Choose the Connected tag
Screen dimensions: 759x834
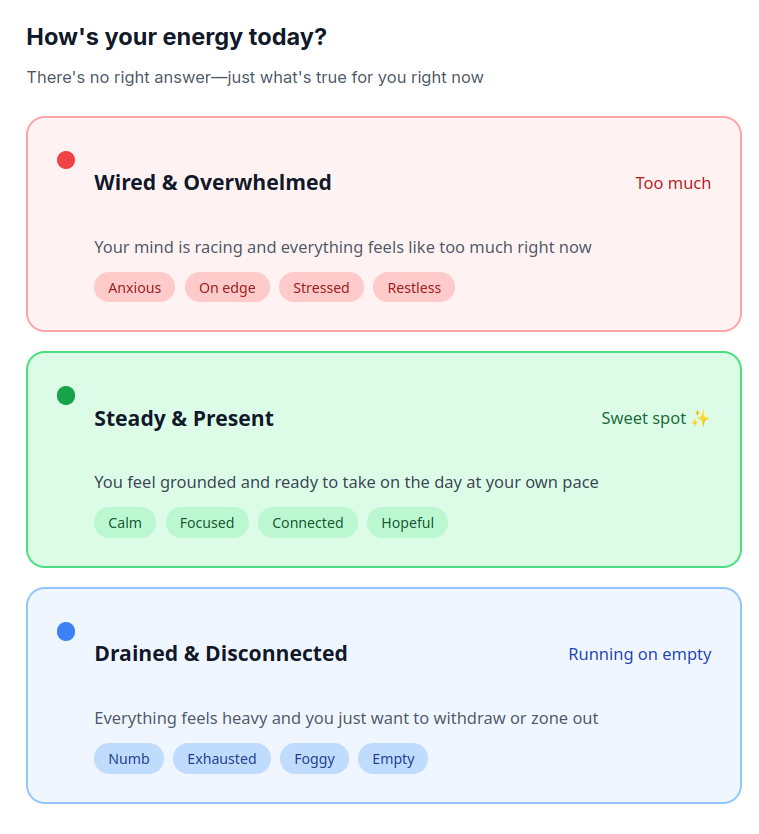(x=308, y=523)
